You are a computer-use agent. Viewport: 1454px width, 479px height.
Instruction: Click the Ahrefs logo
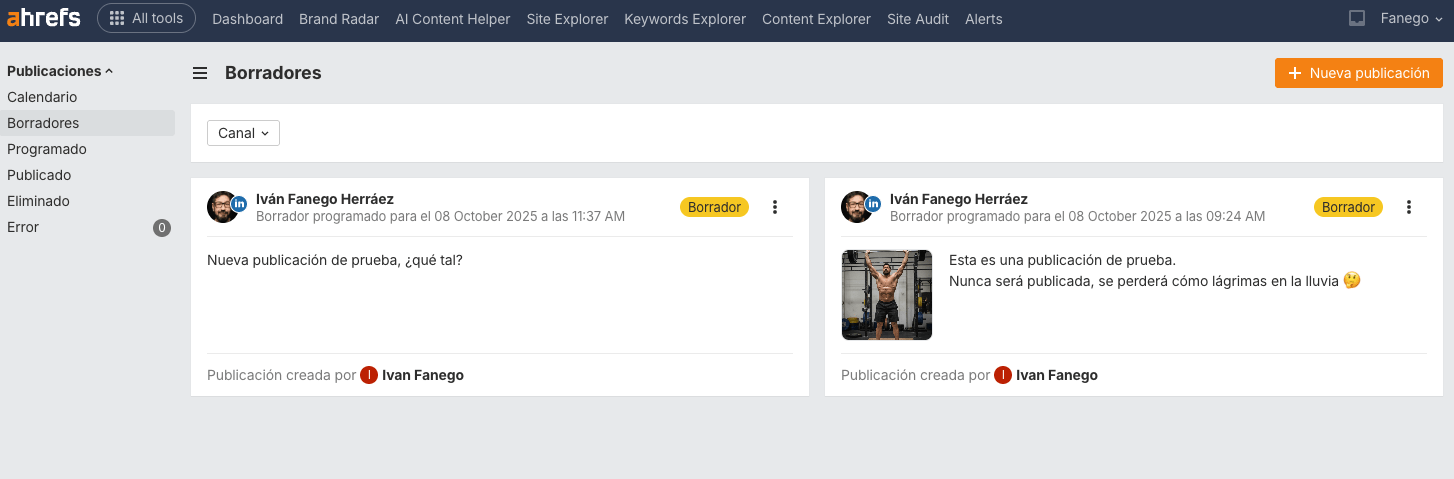[44, 18]
